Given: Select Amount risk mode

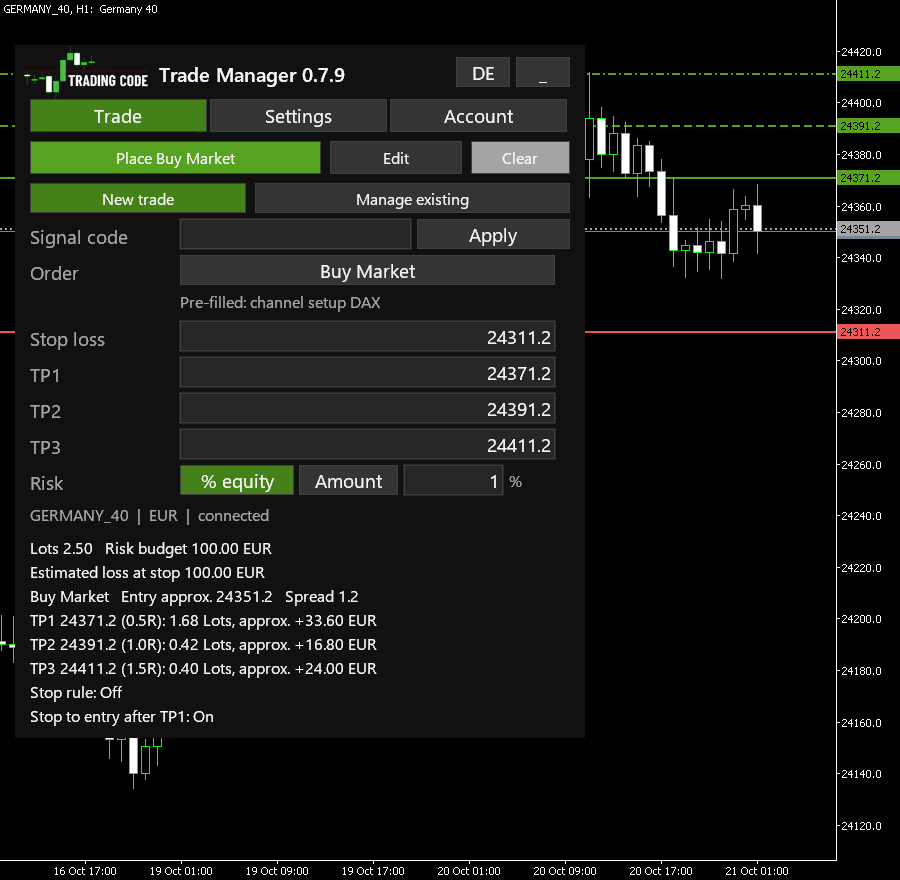Looking at the screenshot, I should coord(348,480).
